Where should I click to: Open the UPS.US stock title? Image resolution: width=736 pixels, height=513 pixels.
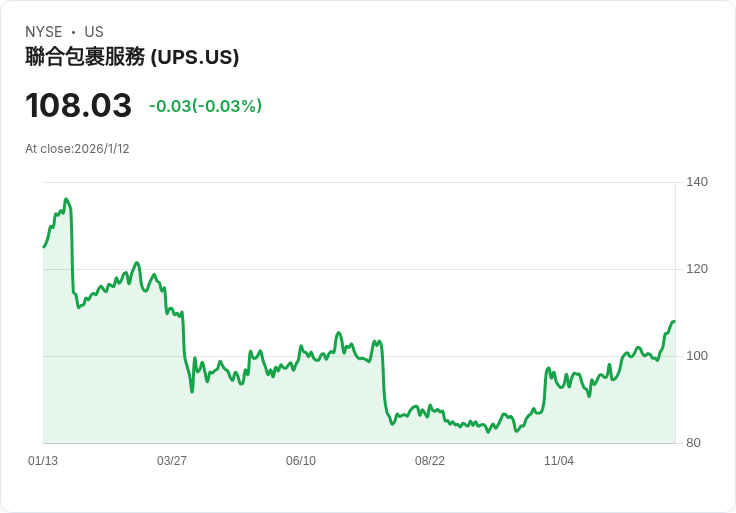point(195,58)
